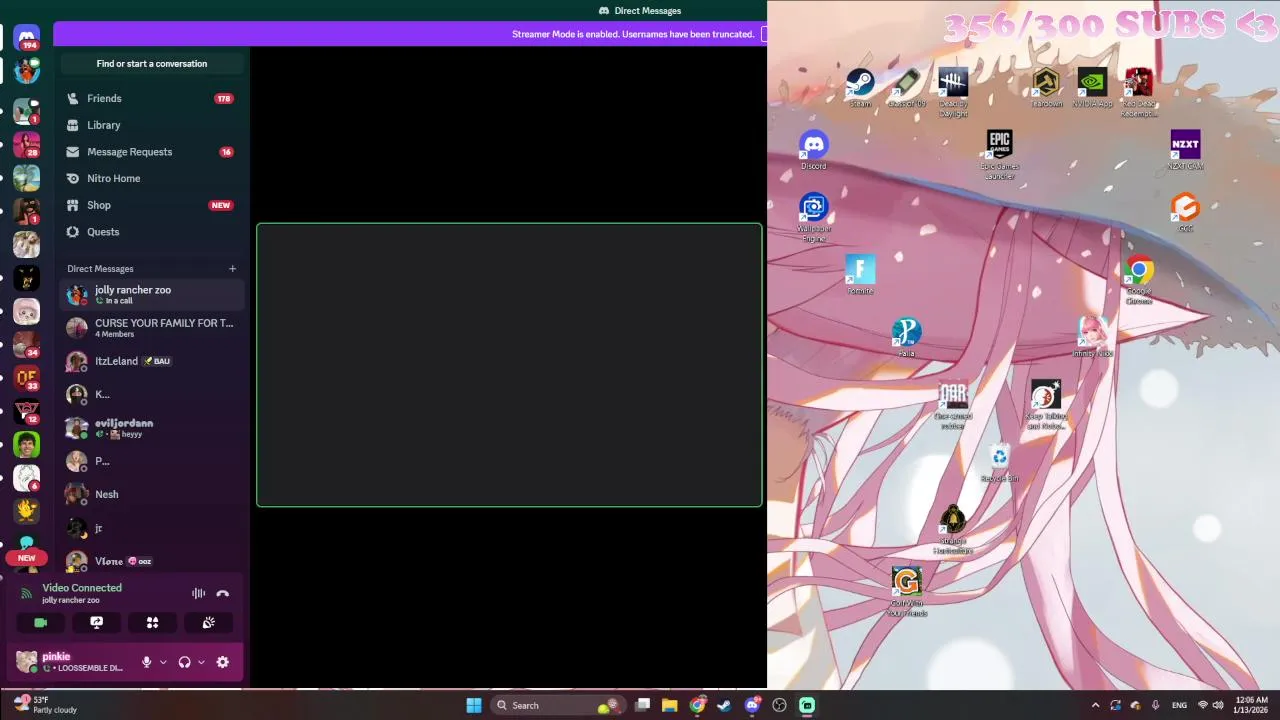
Task: View connection details via signal icon
Action: click(26, 594)
